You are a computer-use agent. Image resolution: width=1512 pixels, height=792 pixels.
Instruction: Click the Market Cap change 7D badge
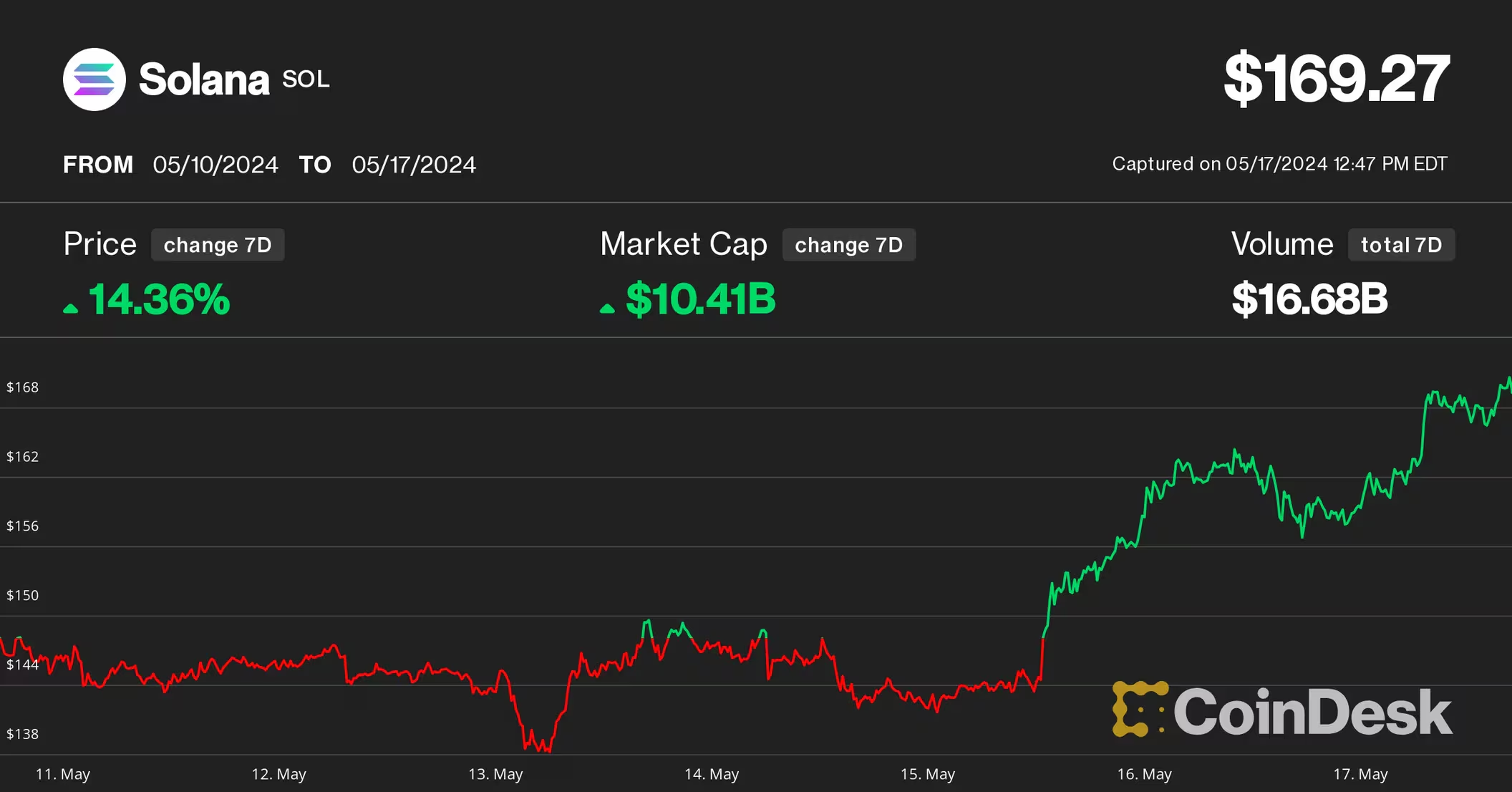coord(848,245)
